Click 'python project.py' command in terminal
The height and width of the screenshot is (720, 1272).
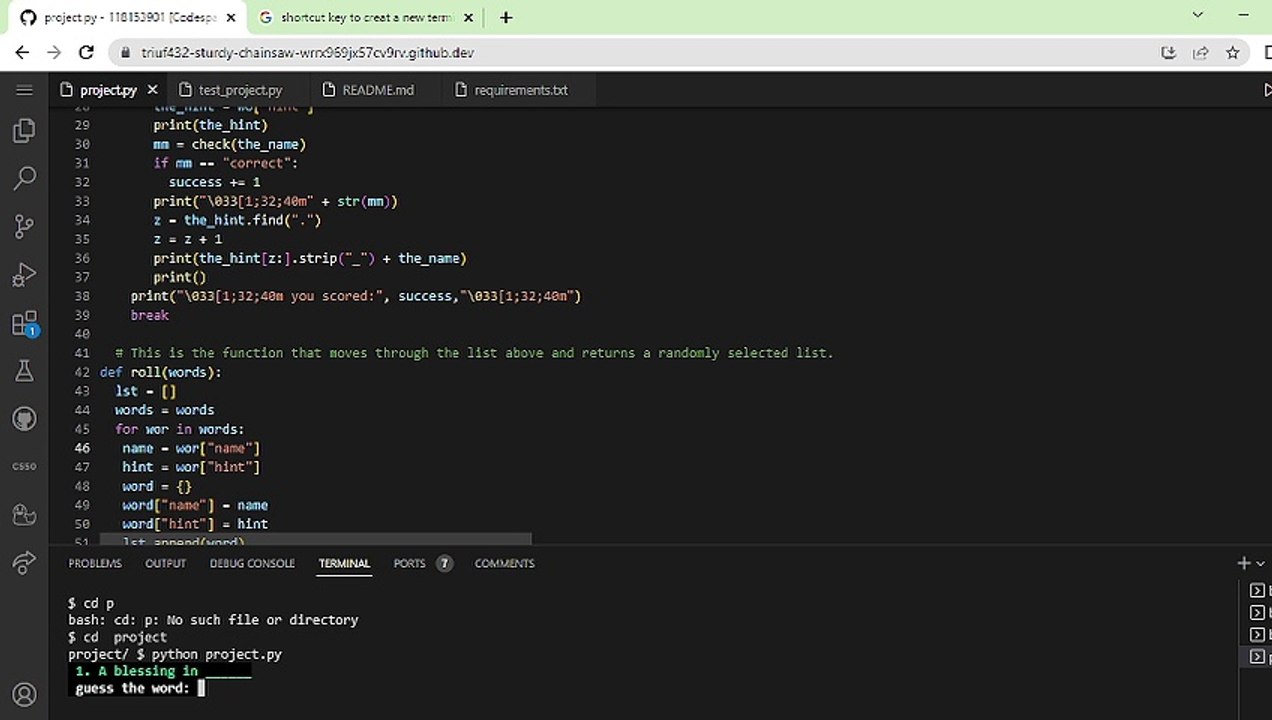click(x=217, y=654)
